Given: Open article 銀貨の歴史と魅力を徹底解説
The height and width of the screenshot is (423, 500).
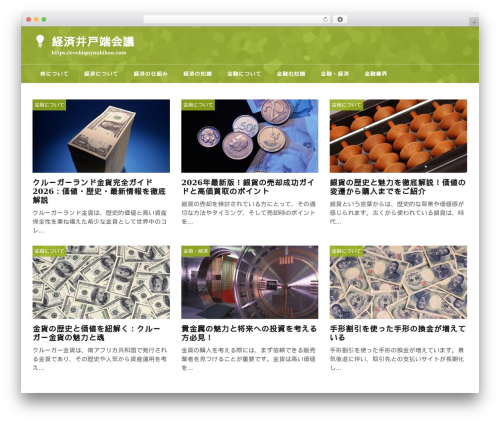Looking at the screenshot, I should [398, 187].
